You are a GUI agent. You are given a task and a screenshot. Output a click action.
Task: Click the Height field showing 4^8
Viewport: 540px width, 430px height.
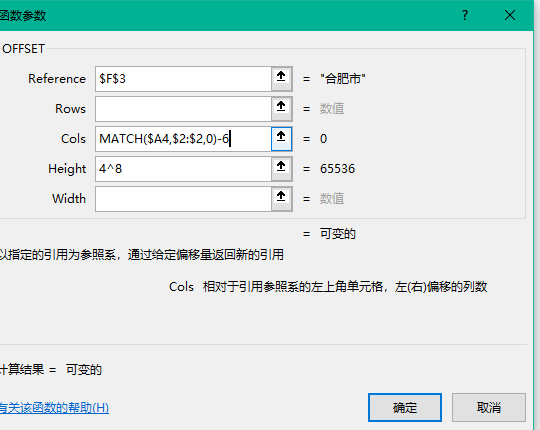(x=184, y=169)
